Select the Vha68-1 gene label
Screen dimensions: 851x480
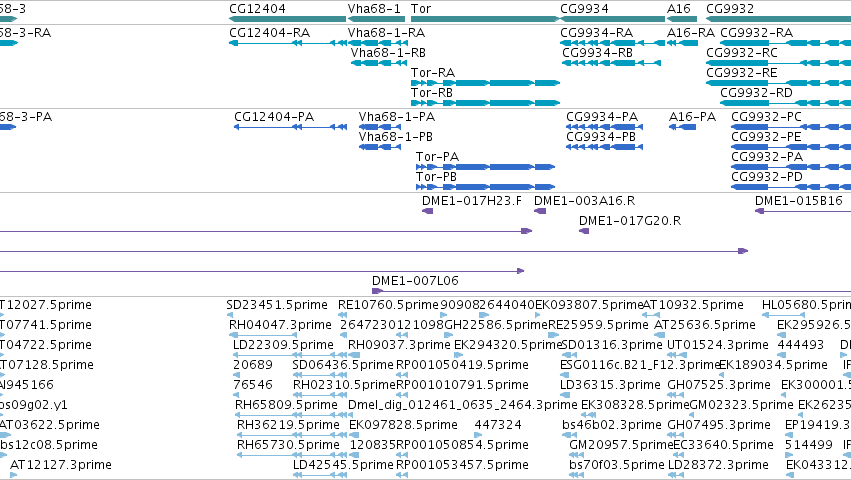point(374,9)
